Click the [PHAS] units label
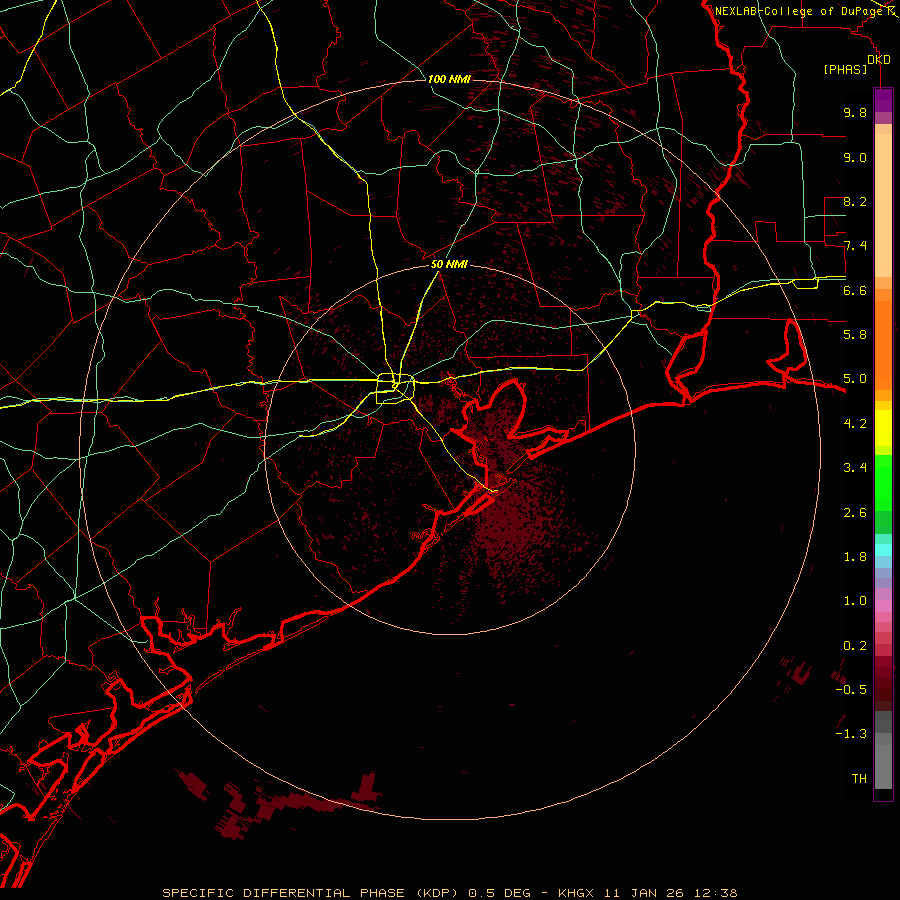 [845, 70]
